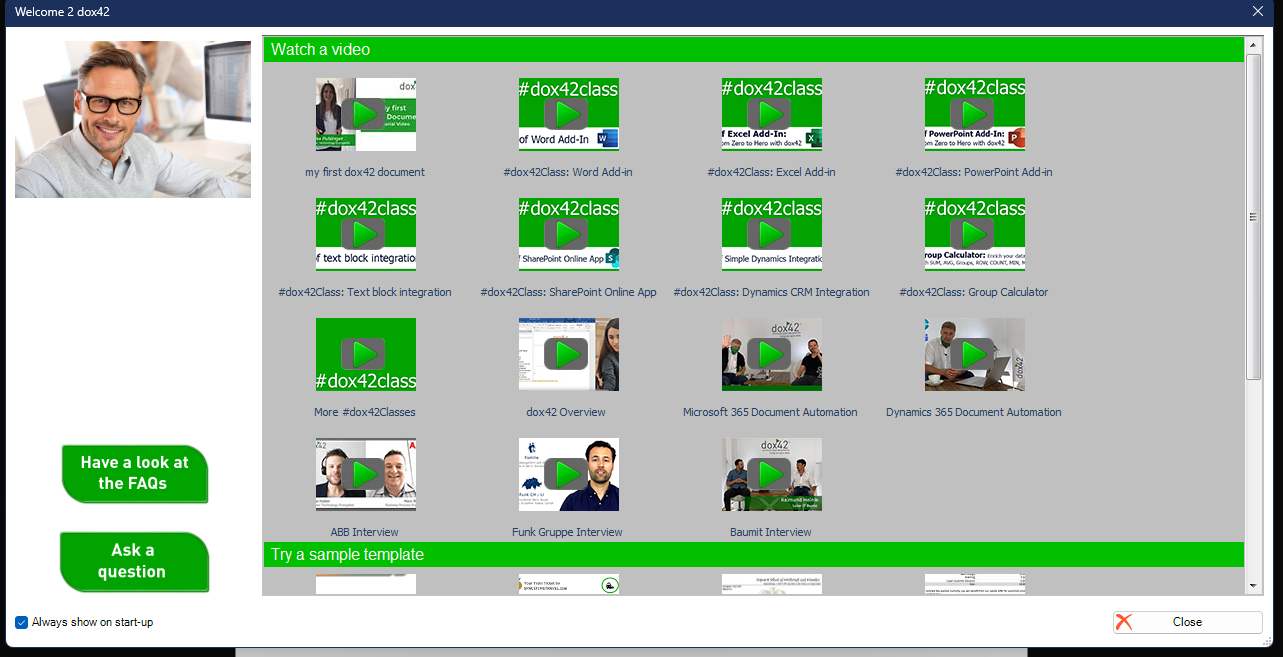Click the 'Funk Gruppe Interview' caption link
The image size is (1283, 657).
point(567,532)
